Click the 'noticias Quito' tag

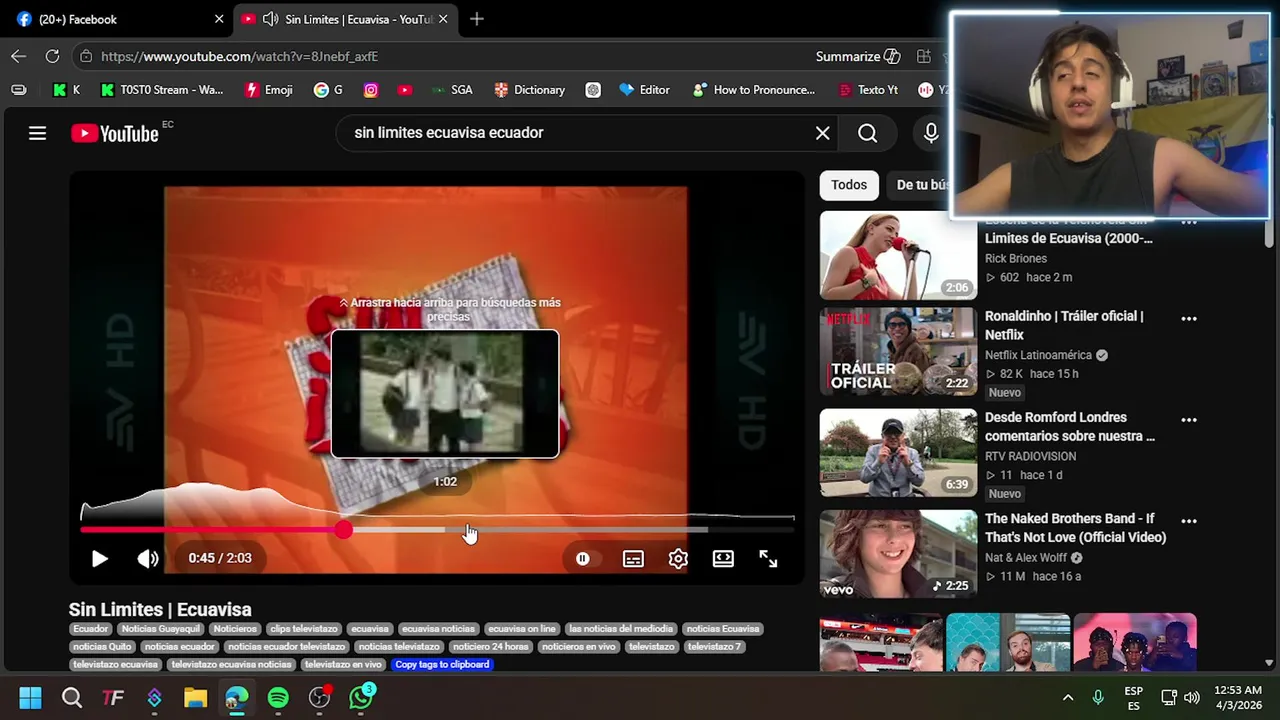click(102, 647)
